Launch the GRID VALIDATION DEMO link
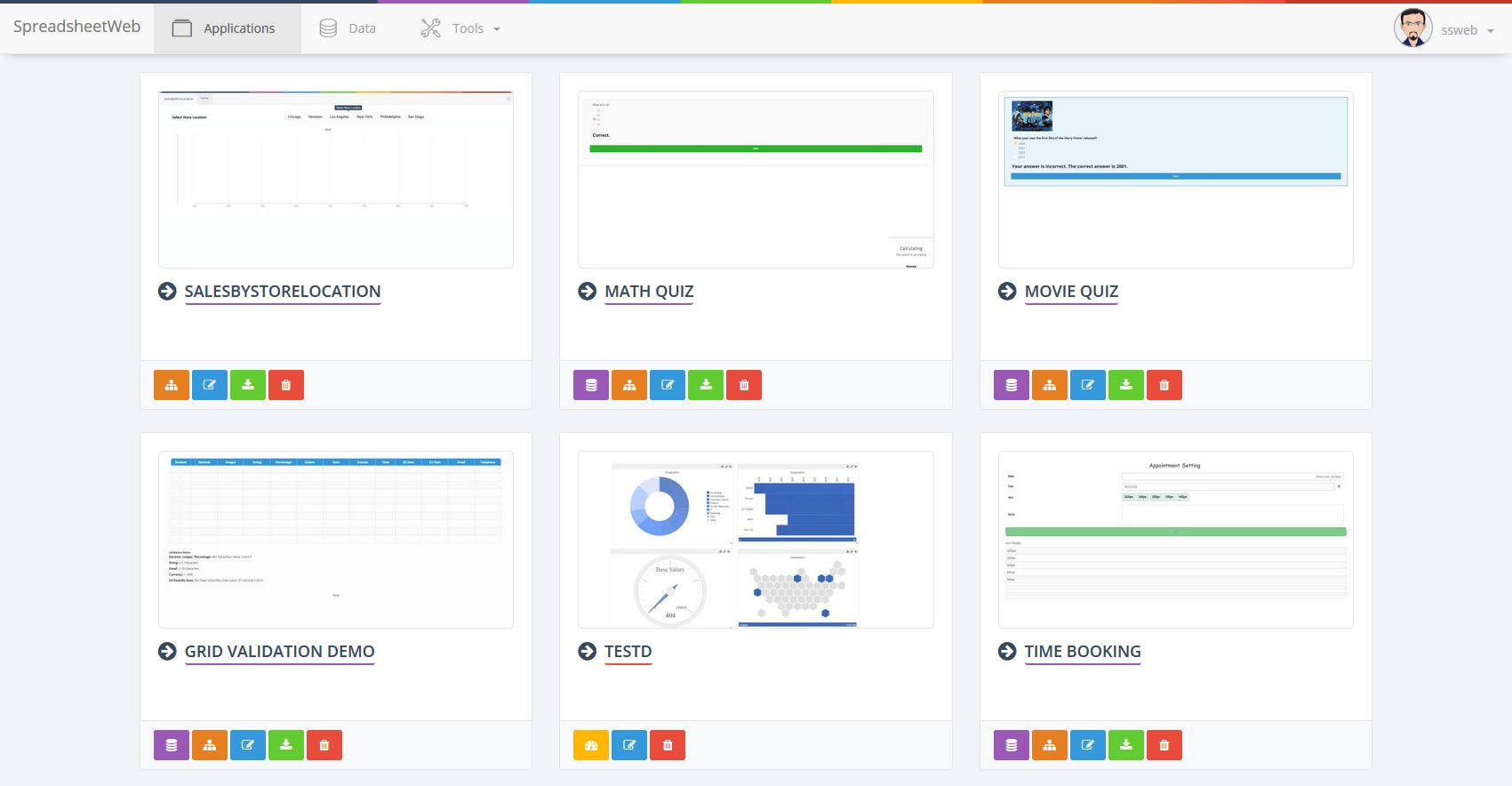 coord(280,652)
